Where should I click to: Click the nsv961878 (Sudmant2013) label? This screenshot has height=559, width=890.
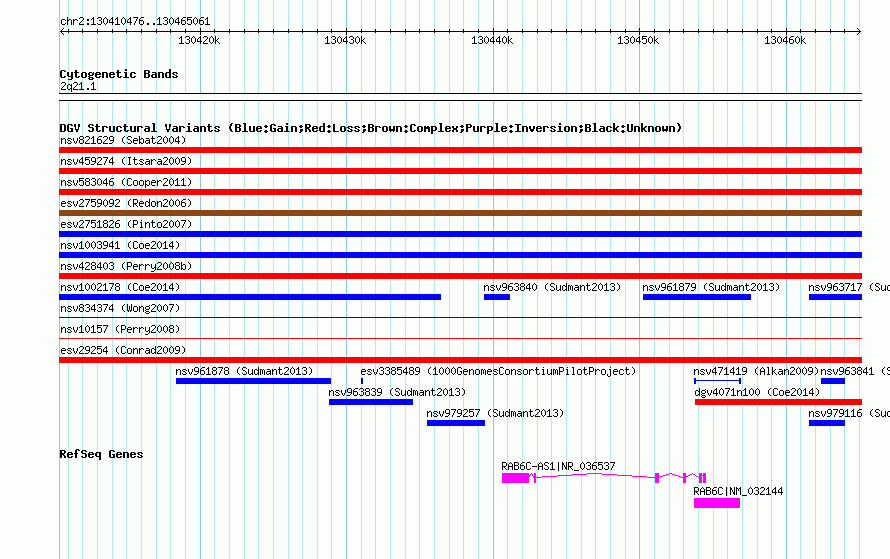coord(244,371)
